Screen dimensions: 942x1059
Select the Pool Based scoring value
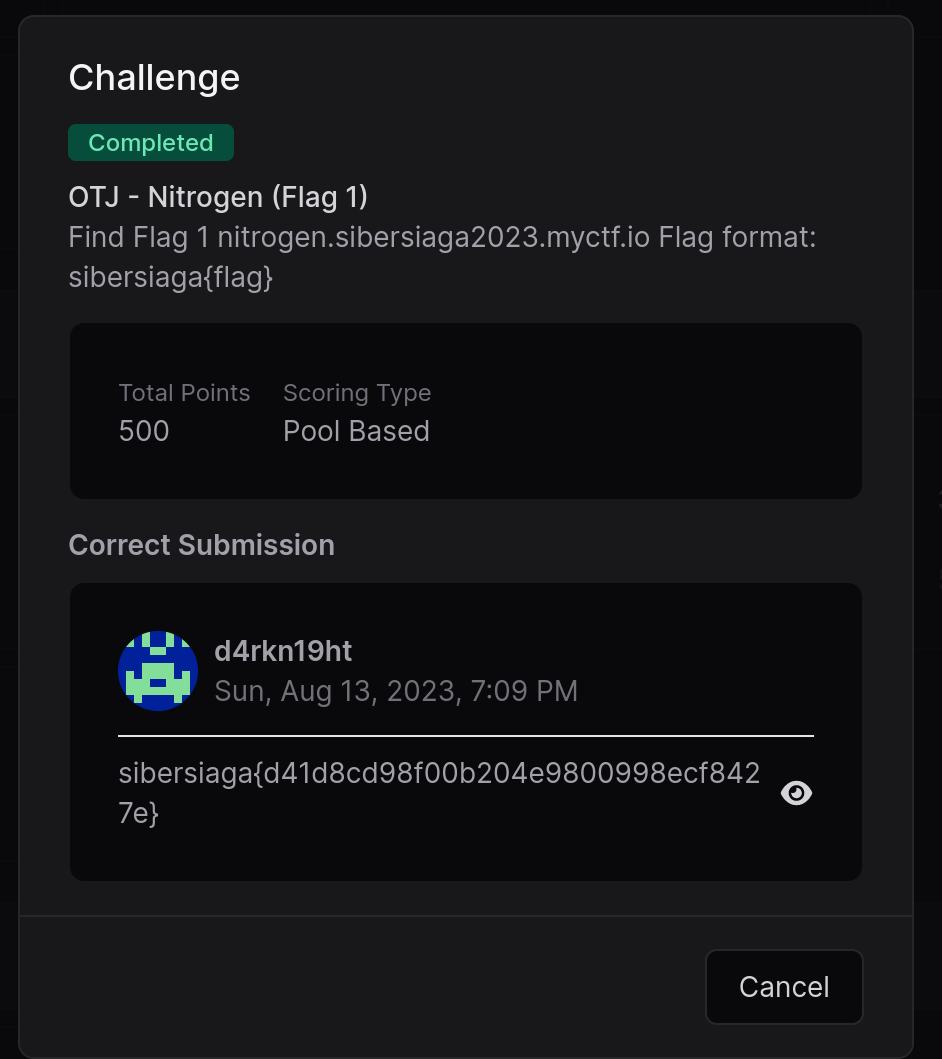pyautogui.click(x=357, y=431)
